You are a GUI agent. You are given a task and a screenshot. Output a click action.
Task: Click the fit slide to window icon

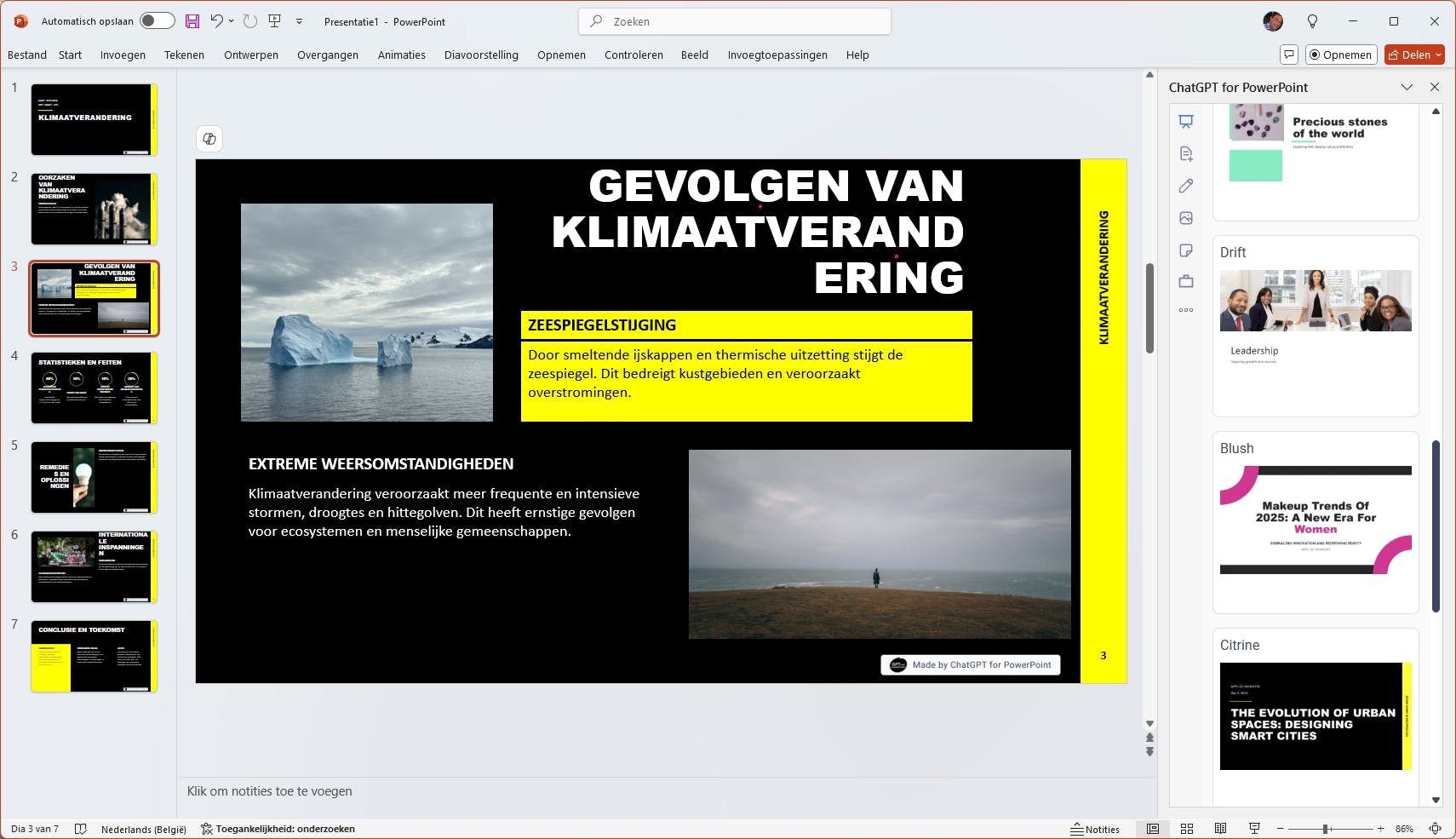pos(1436,829)
